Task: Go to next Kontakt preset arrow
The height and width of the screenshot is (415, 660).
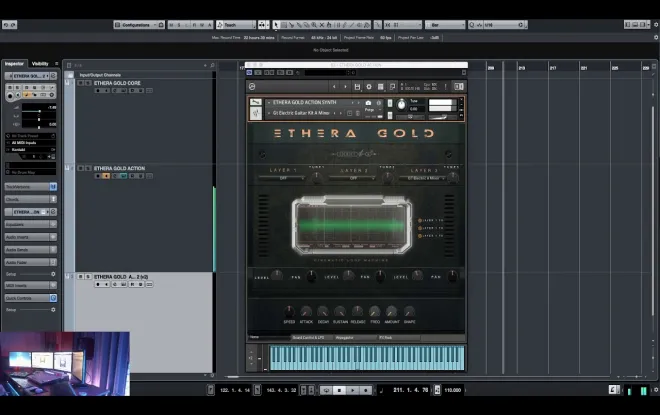Action: [x=346, y=87]
